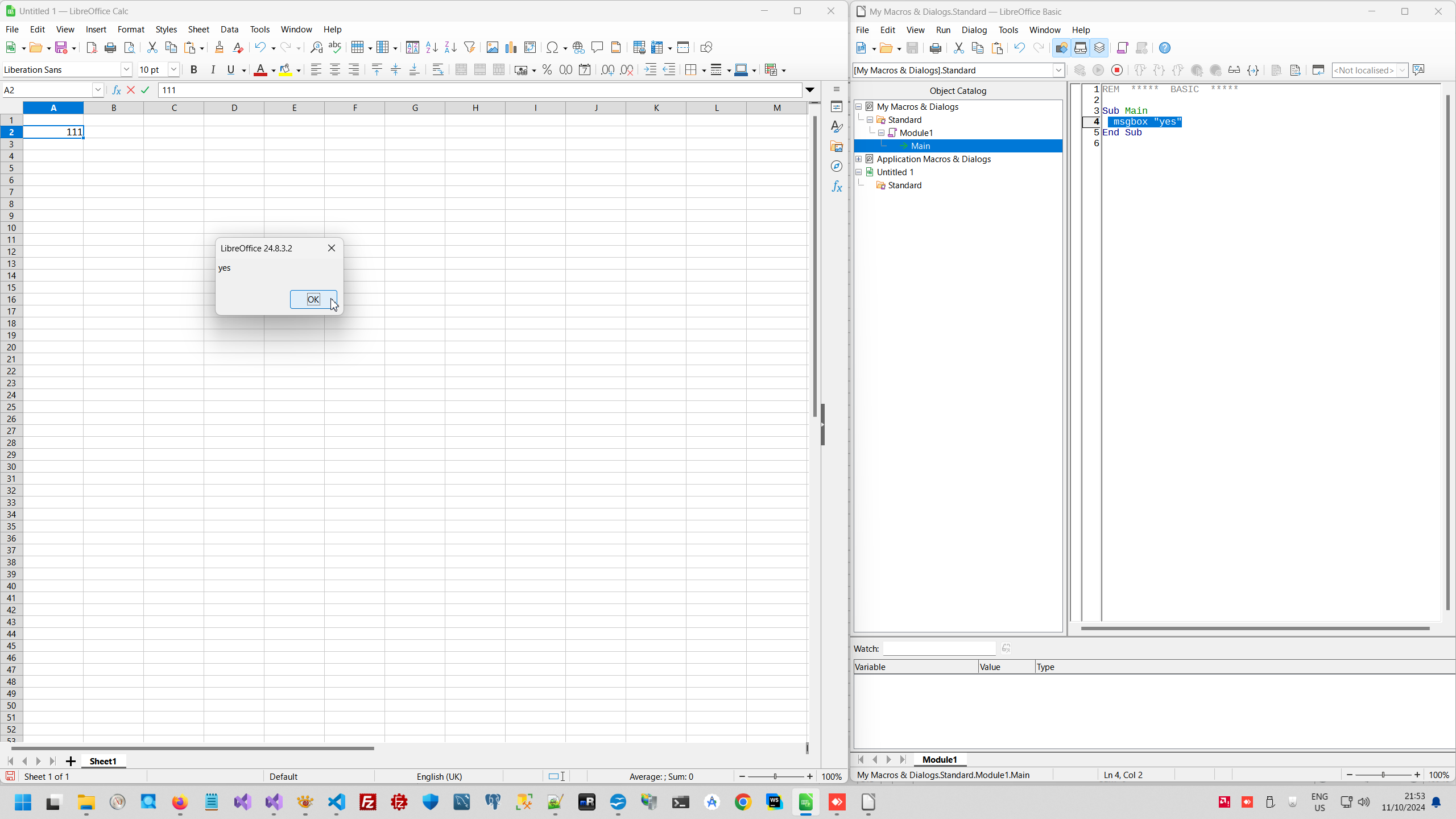Click the Function Wizard fx icon

click(x=117, y=90)
